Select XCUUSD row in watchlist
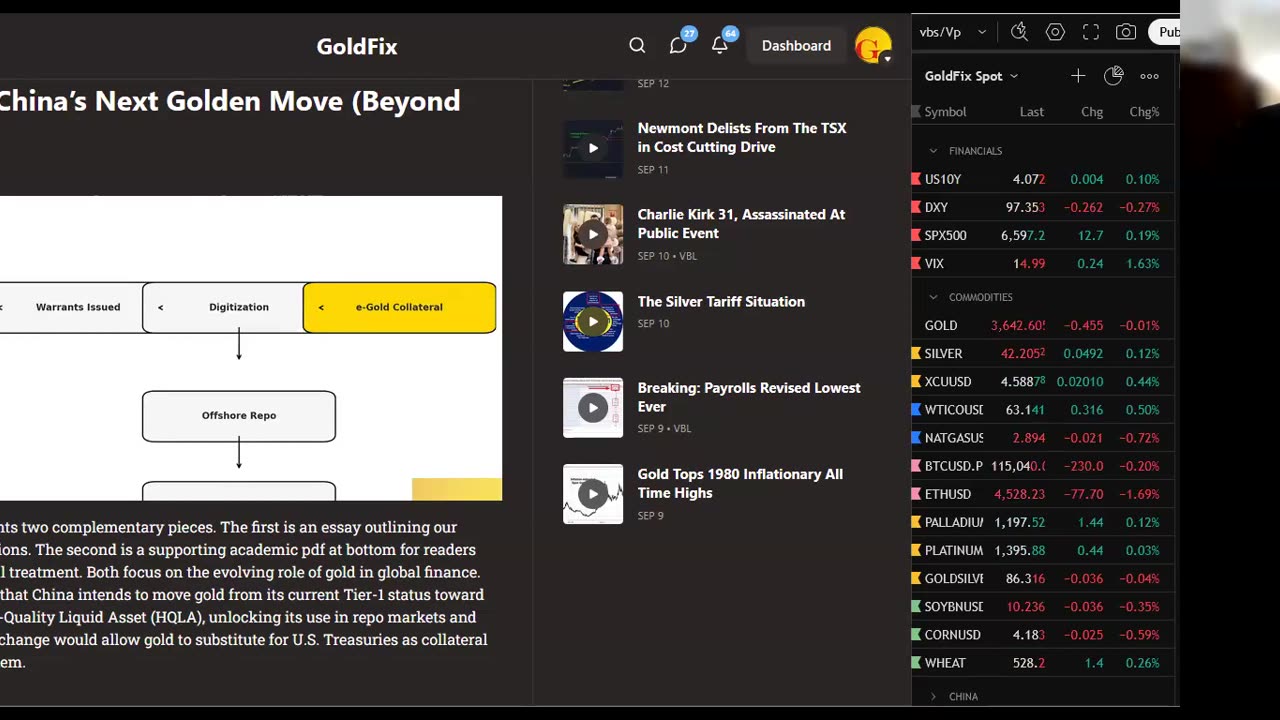1280x720 pixels. click(x=1043, y=381)
